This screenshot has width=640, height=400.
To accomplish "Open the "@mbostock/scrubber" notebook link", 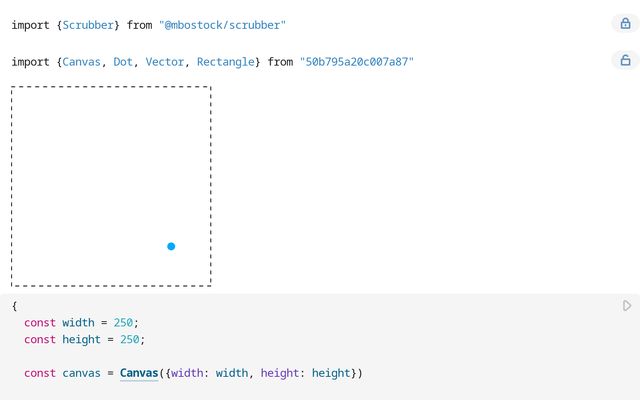I will [x=222, y=24].
